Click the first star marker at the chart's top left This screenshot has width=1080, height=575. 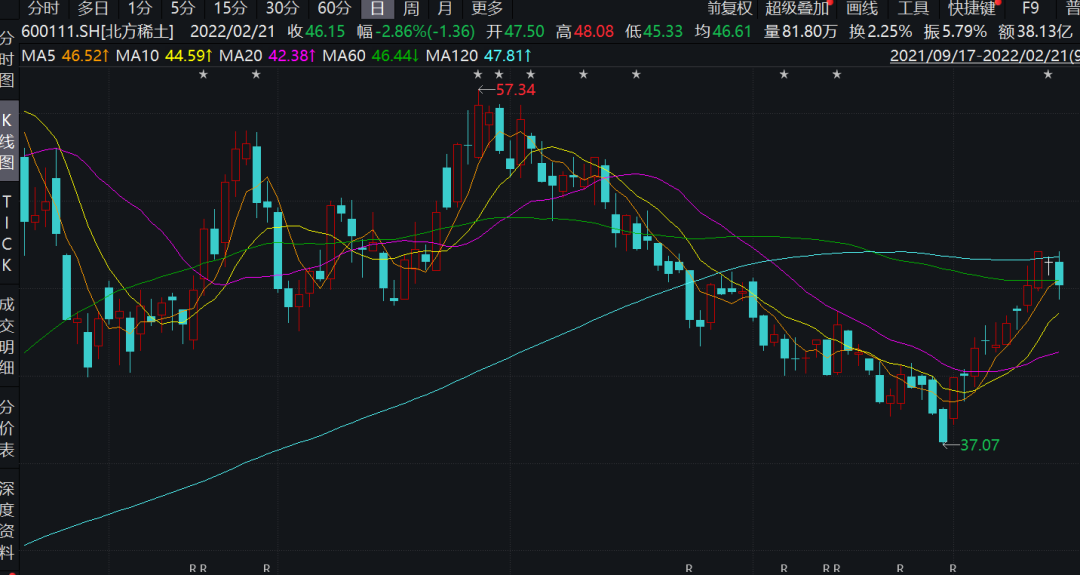[x=203, y=75]
